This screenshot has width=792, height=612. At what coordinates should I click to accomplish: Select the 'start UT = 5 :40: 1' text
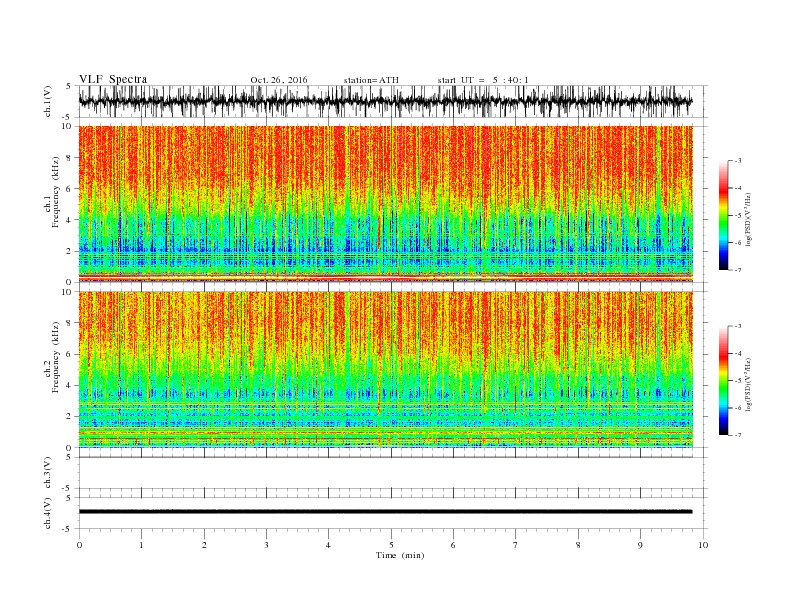(x=483, y=80)
